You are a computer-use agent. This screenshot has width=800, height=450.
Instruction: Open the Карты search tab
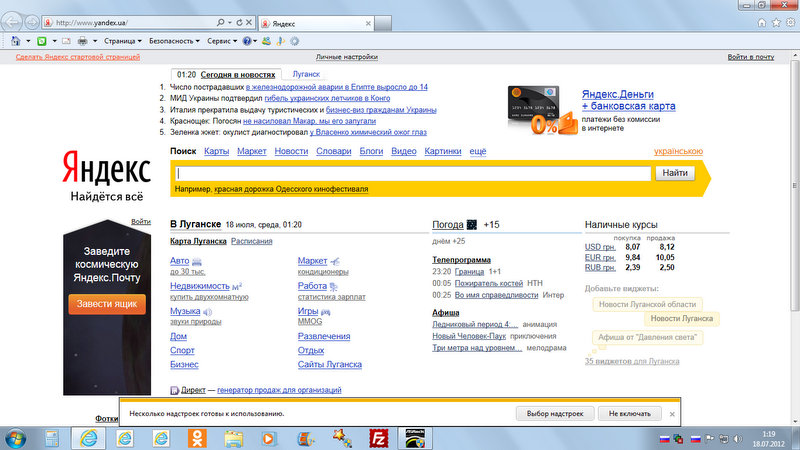(216, 152)
